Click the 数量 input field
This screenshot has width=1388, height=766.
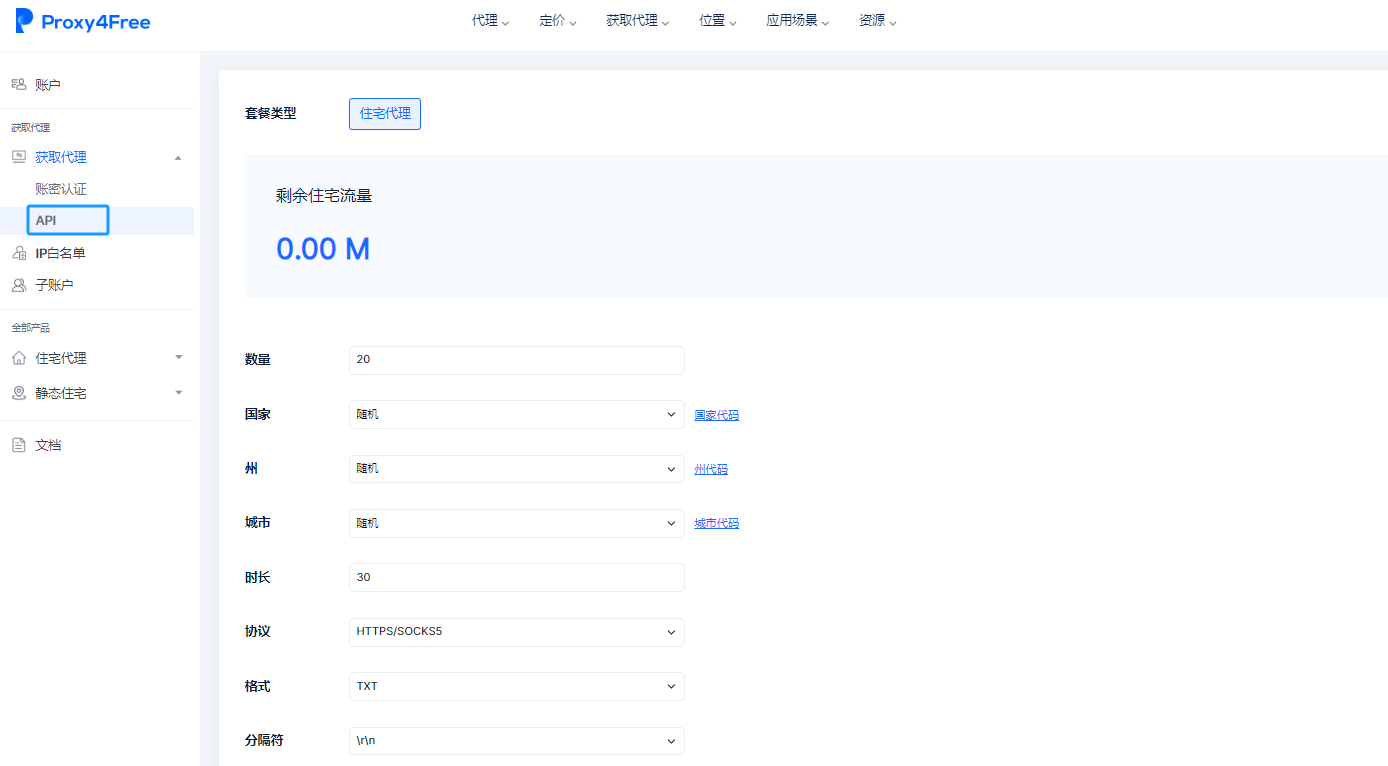(516, 360)
